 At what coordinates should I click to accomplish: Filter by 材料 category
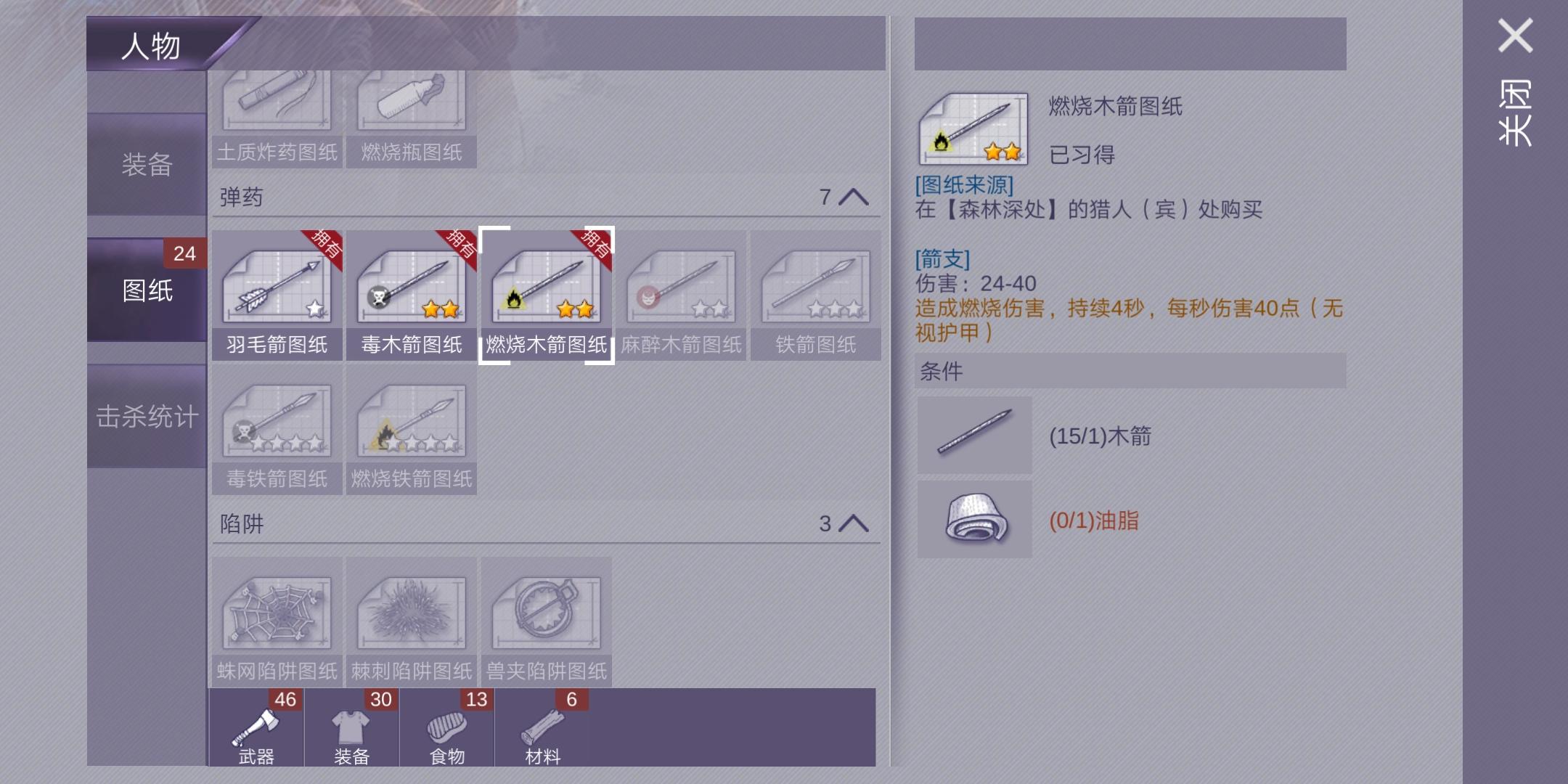(542, 727)
